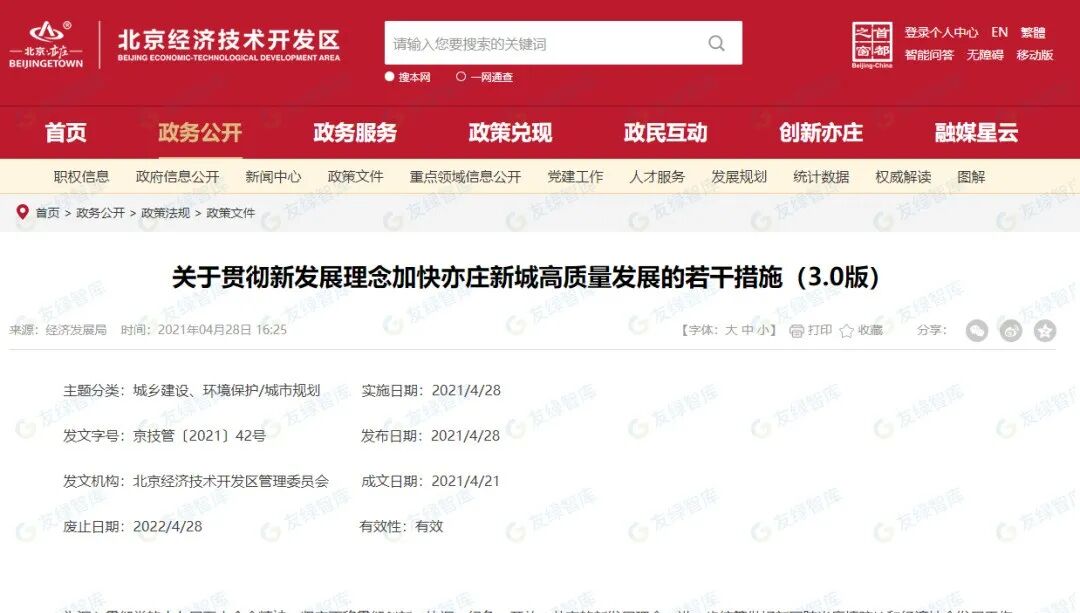Click the 首都之窗 Beijing-China logo icon
The image size is (1080, 613).
point(875,44)
